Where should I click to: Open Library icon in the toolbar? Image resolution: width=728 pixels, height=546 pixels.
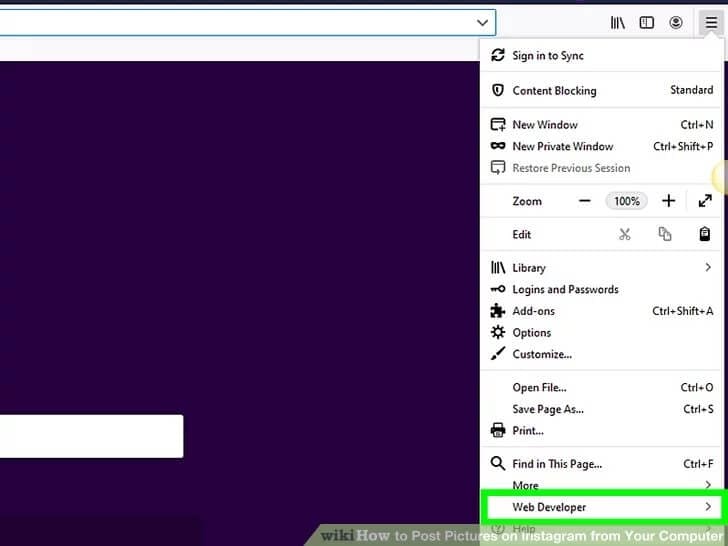[618, 22]
